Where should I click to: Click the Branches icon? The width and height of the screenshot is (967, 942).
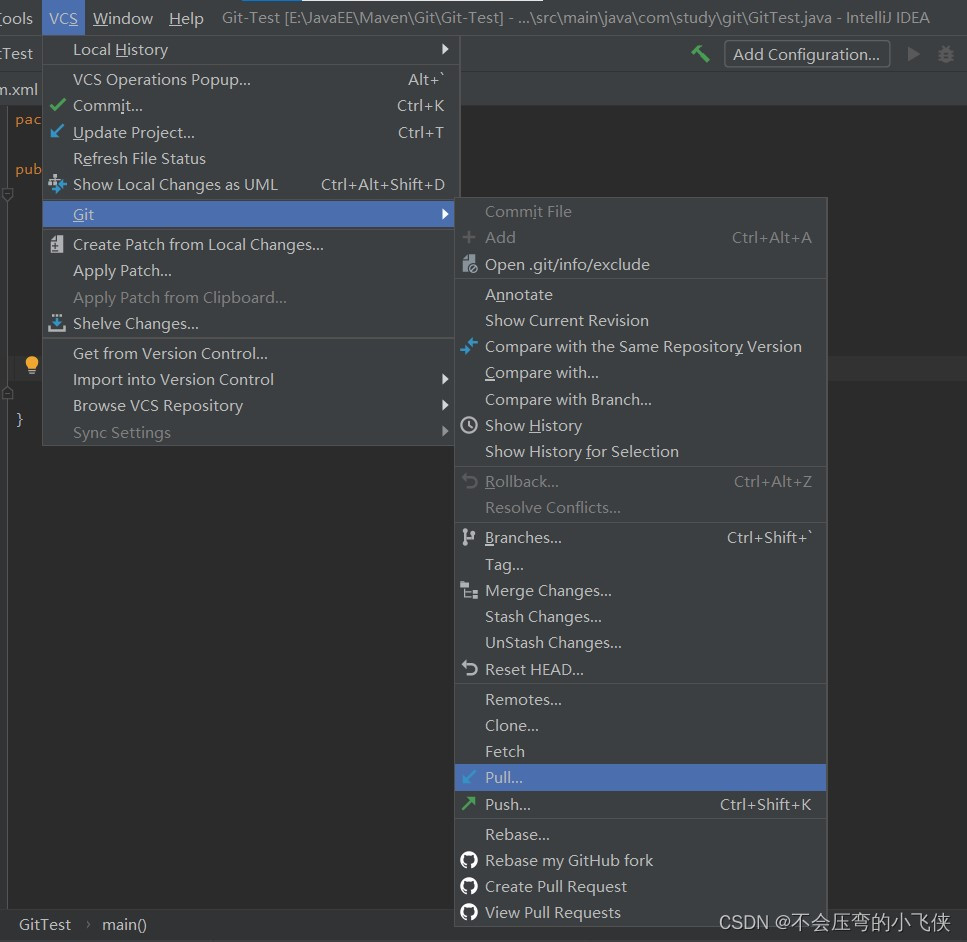click(469, 537)
